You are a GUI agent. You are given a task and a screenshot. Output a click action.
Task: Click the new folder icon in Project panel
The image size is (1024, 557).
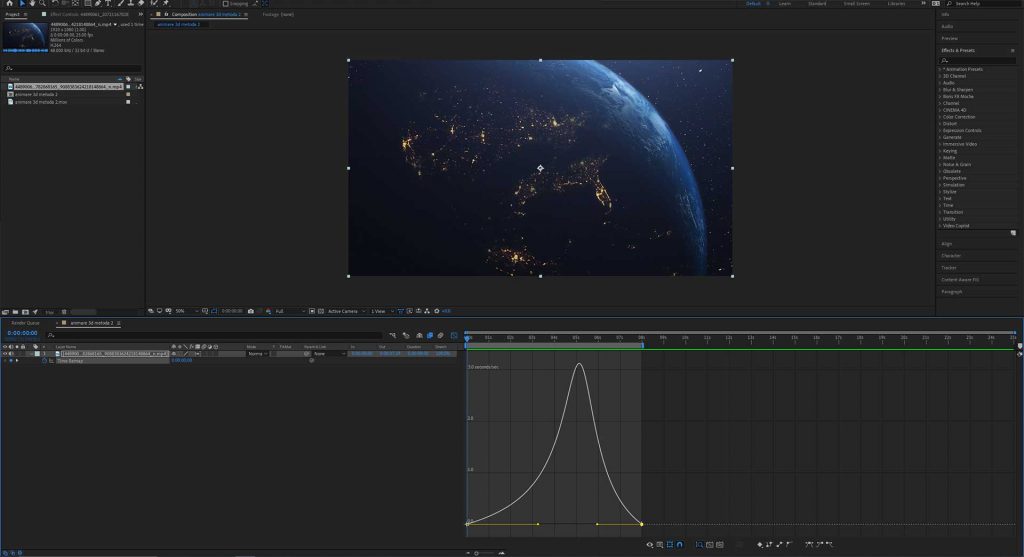tap(15, 312)
